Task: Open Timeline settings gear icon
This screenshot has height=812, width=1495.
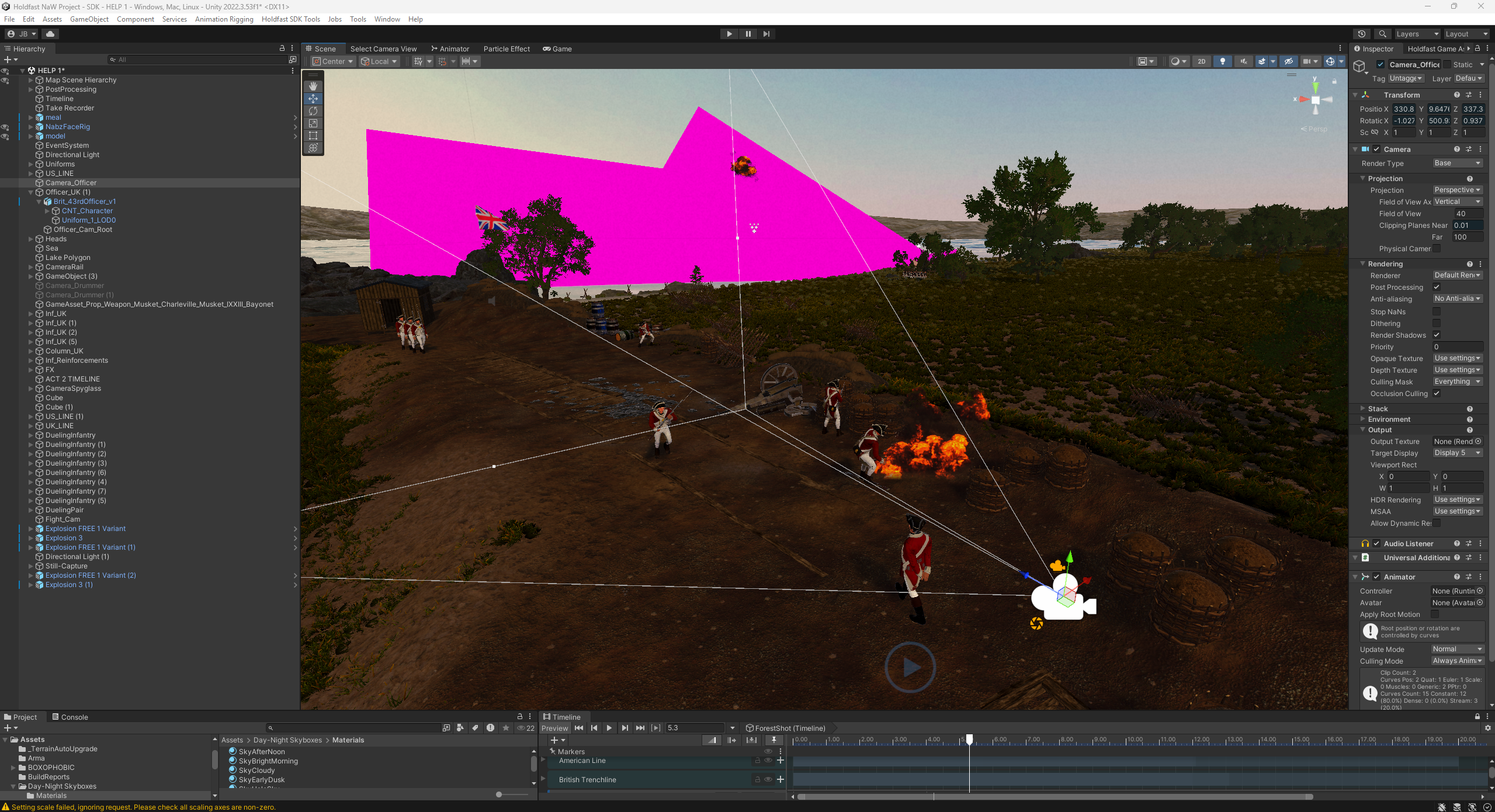Action: (1487, 728)
